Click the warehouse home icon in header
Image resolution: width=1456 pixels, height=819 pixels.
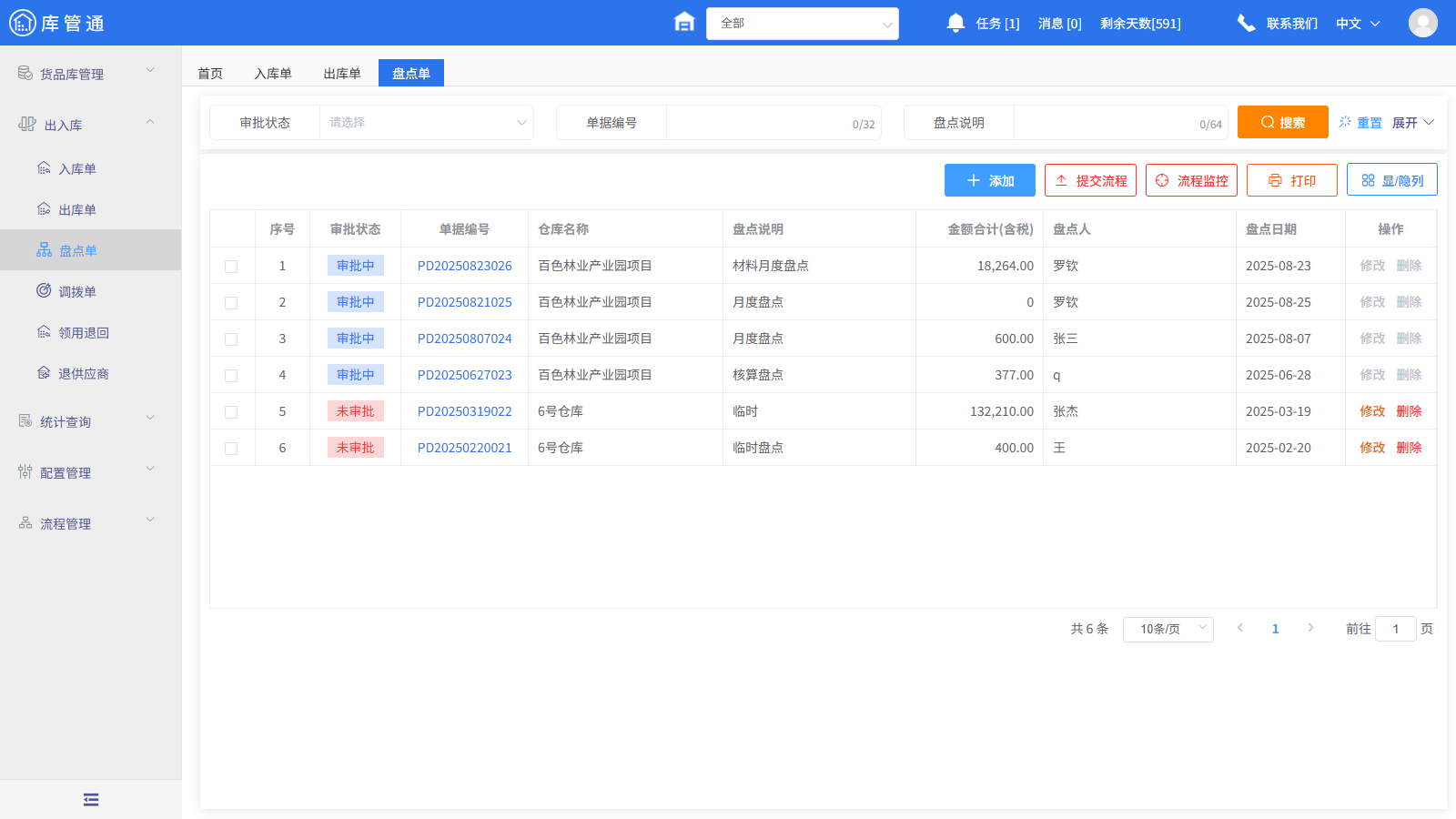click(x=684, y=22)
